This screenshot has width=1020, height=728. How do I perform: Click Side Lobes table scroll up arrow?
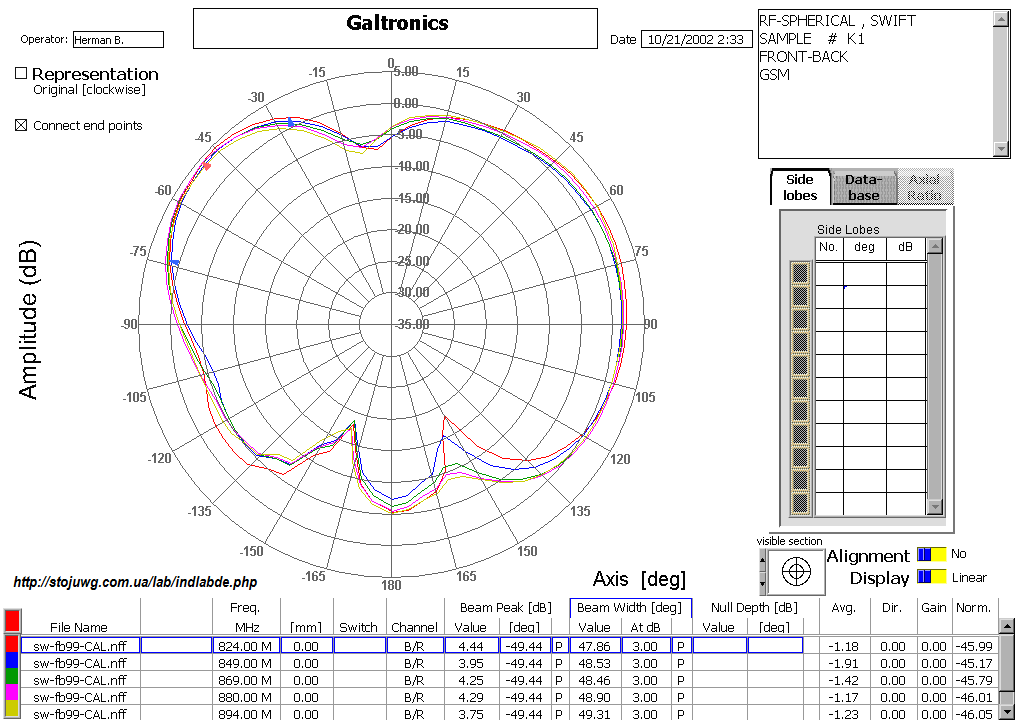935,247
